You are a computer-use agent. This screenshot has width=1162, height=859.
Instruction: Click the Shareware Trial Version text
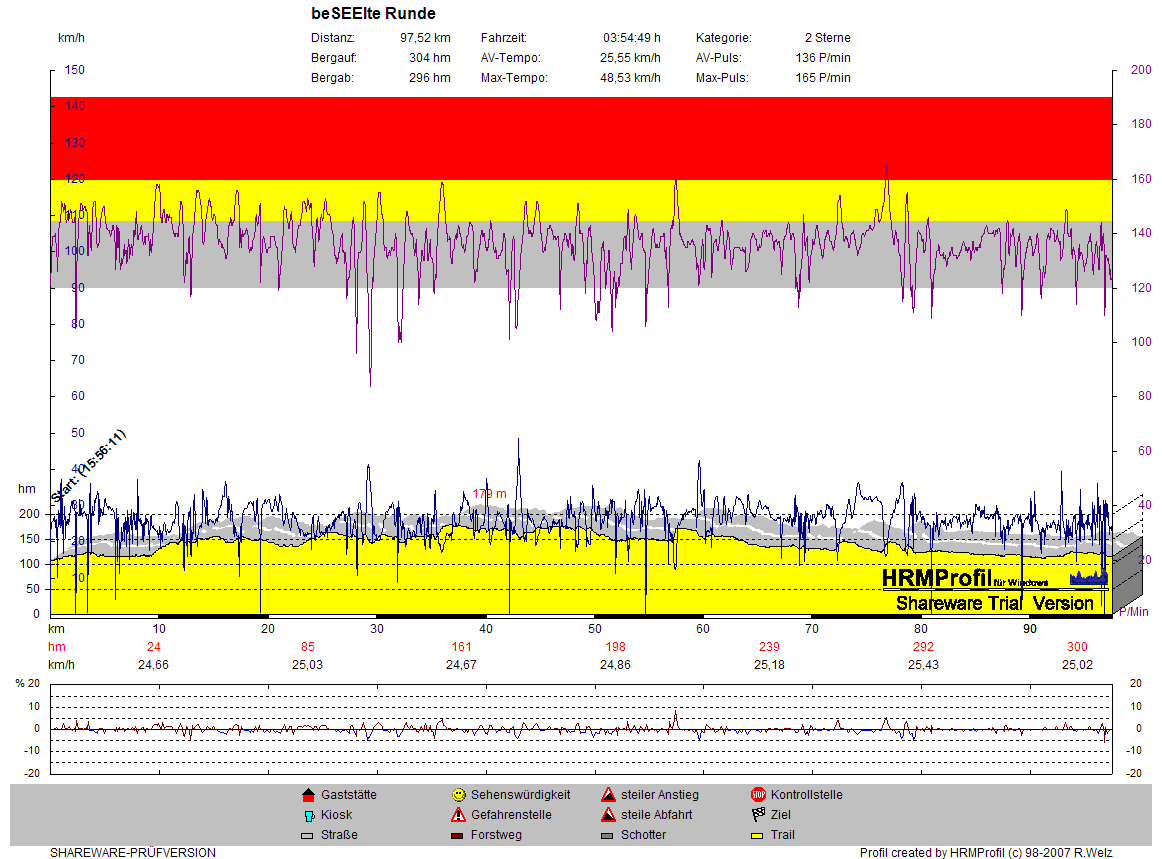tap(994, 603)
